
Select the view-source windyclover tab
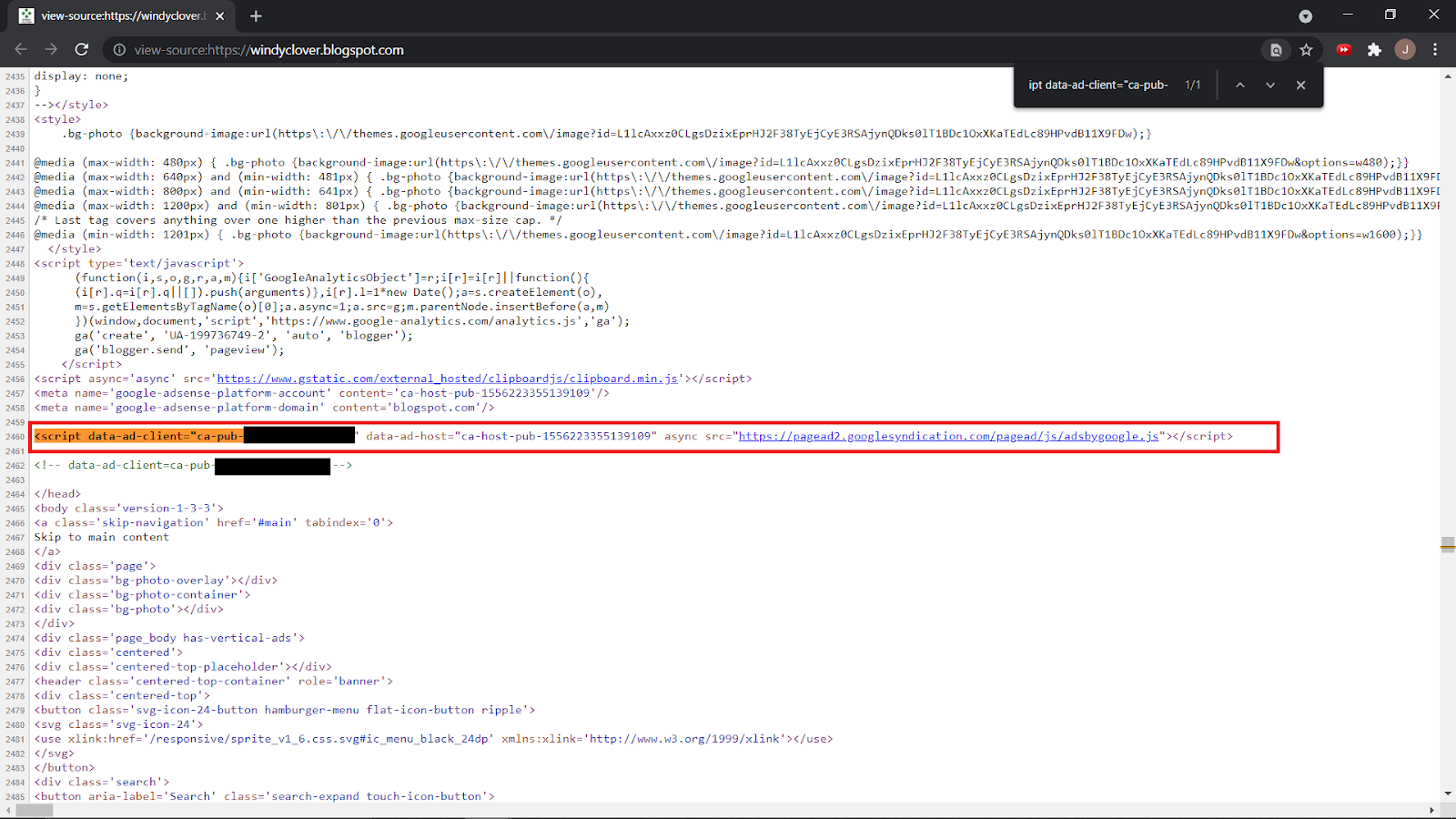click(x=123, y=16)
